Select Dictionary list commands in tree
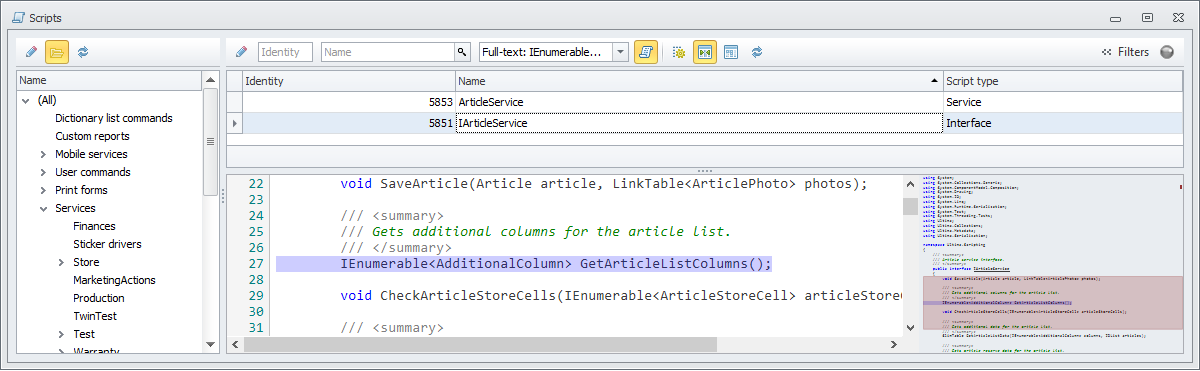Image resolution: width=1200 pixels, height=371 pixels. tap(114, 118)
